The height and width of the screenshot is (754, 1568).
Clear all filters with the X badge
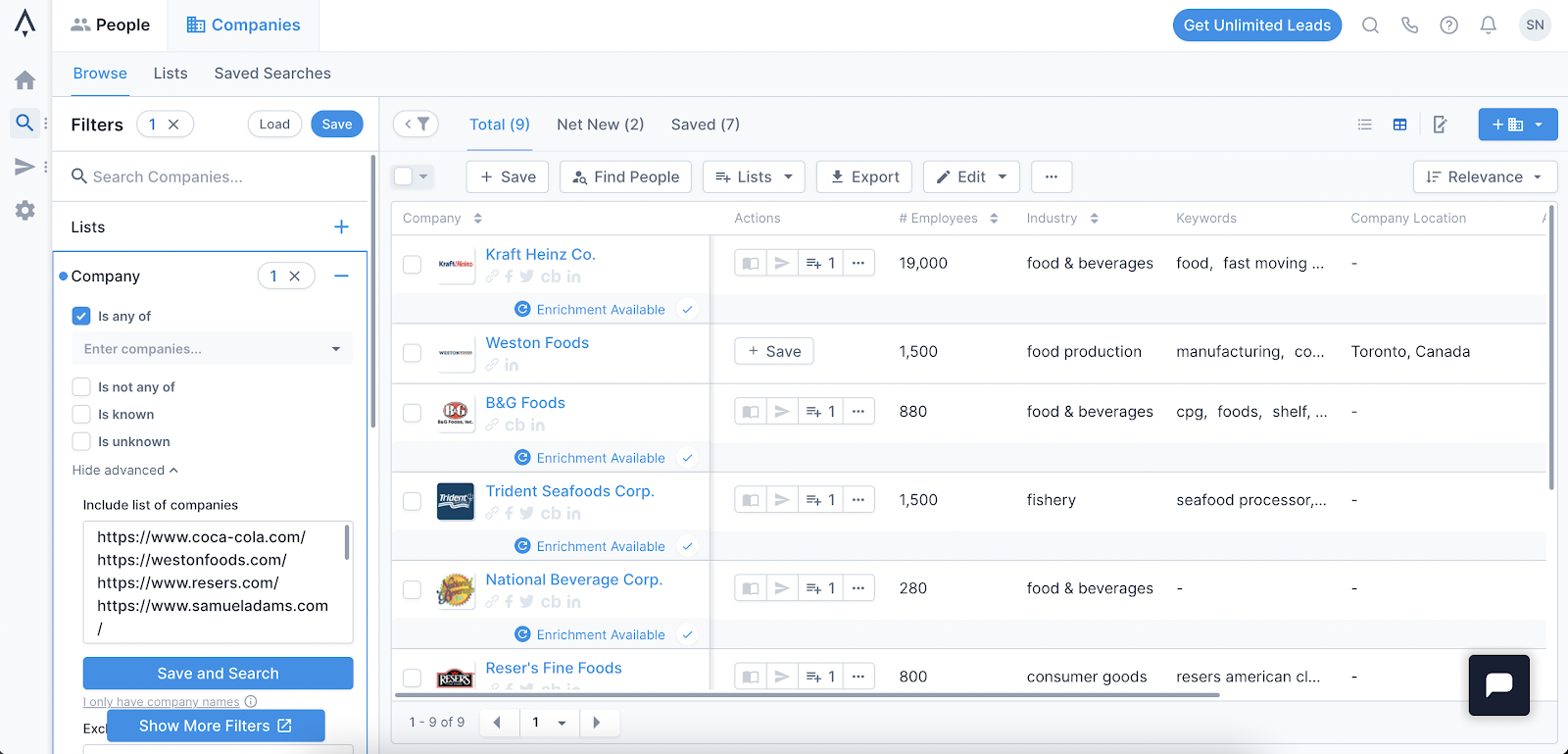click(x=173, y=125)
